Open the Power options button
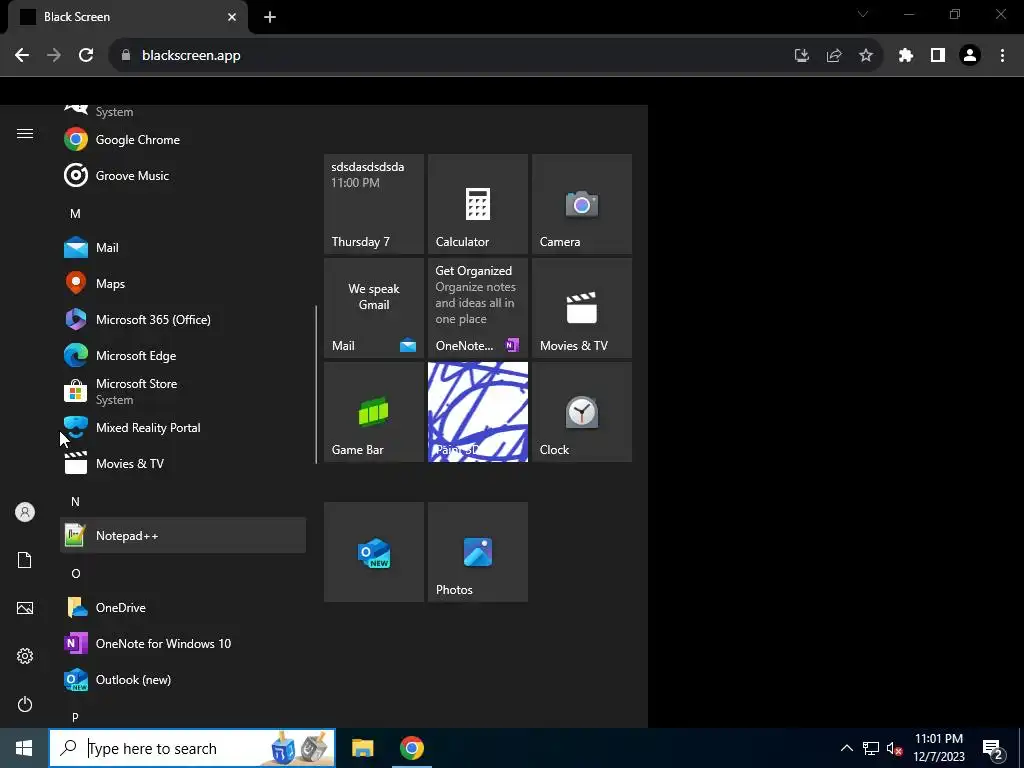This screenshot has width=1024, height=768. [25, 704]
